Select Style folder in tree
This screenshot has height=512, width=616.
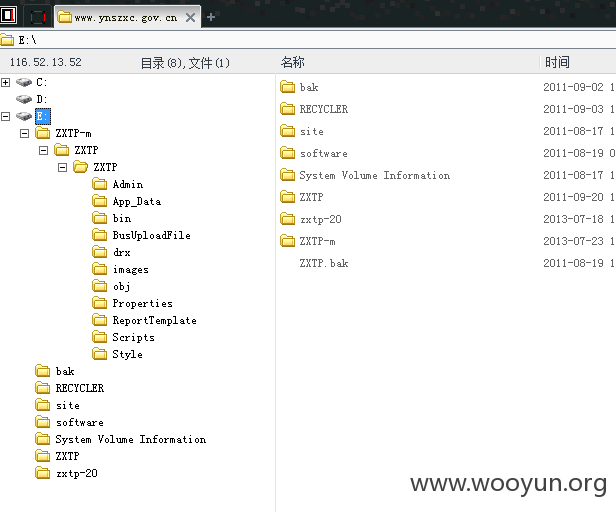127,354
